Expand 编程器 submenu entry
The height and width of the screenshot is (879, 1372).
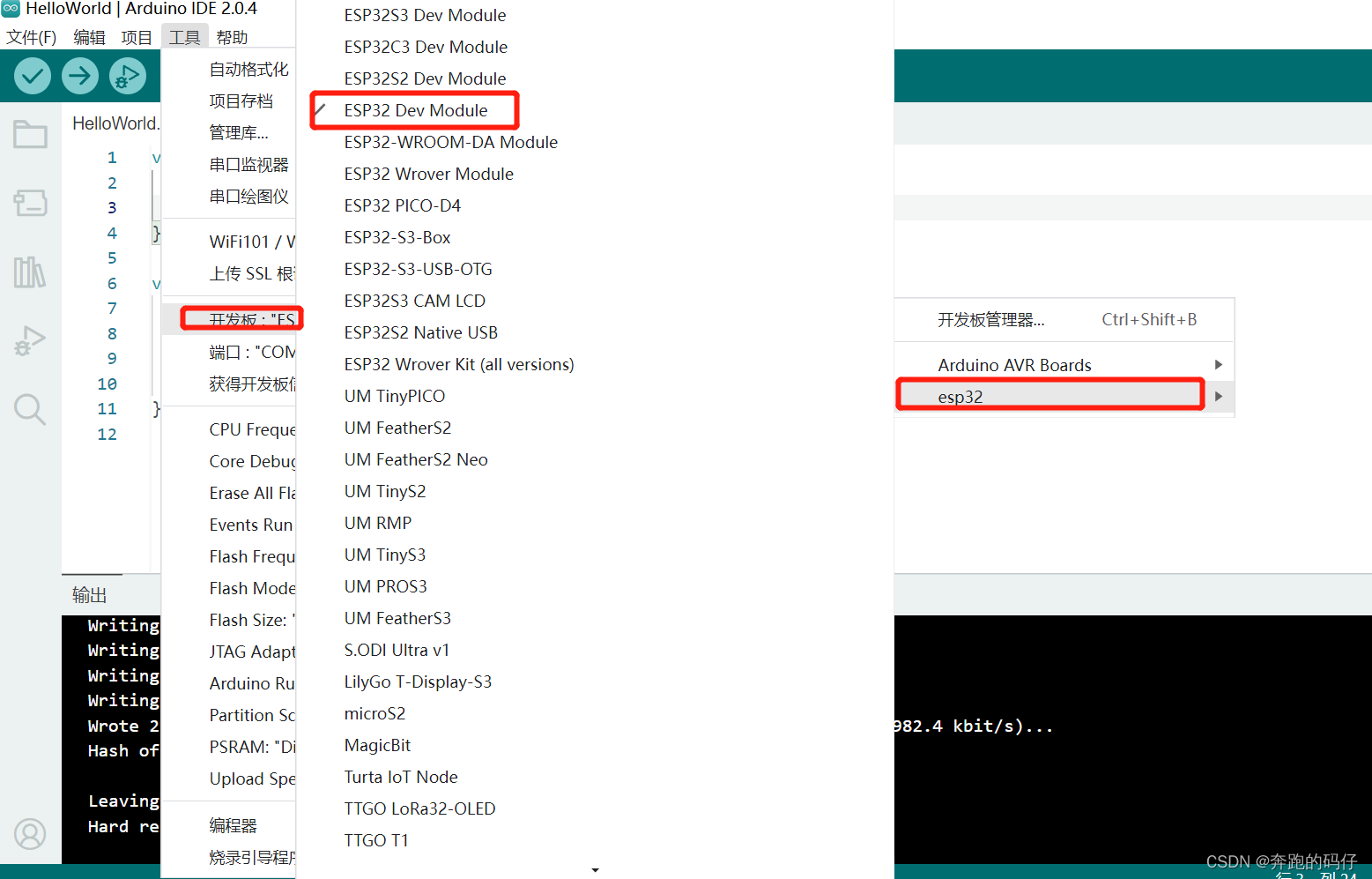click(x=229, y=825)
